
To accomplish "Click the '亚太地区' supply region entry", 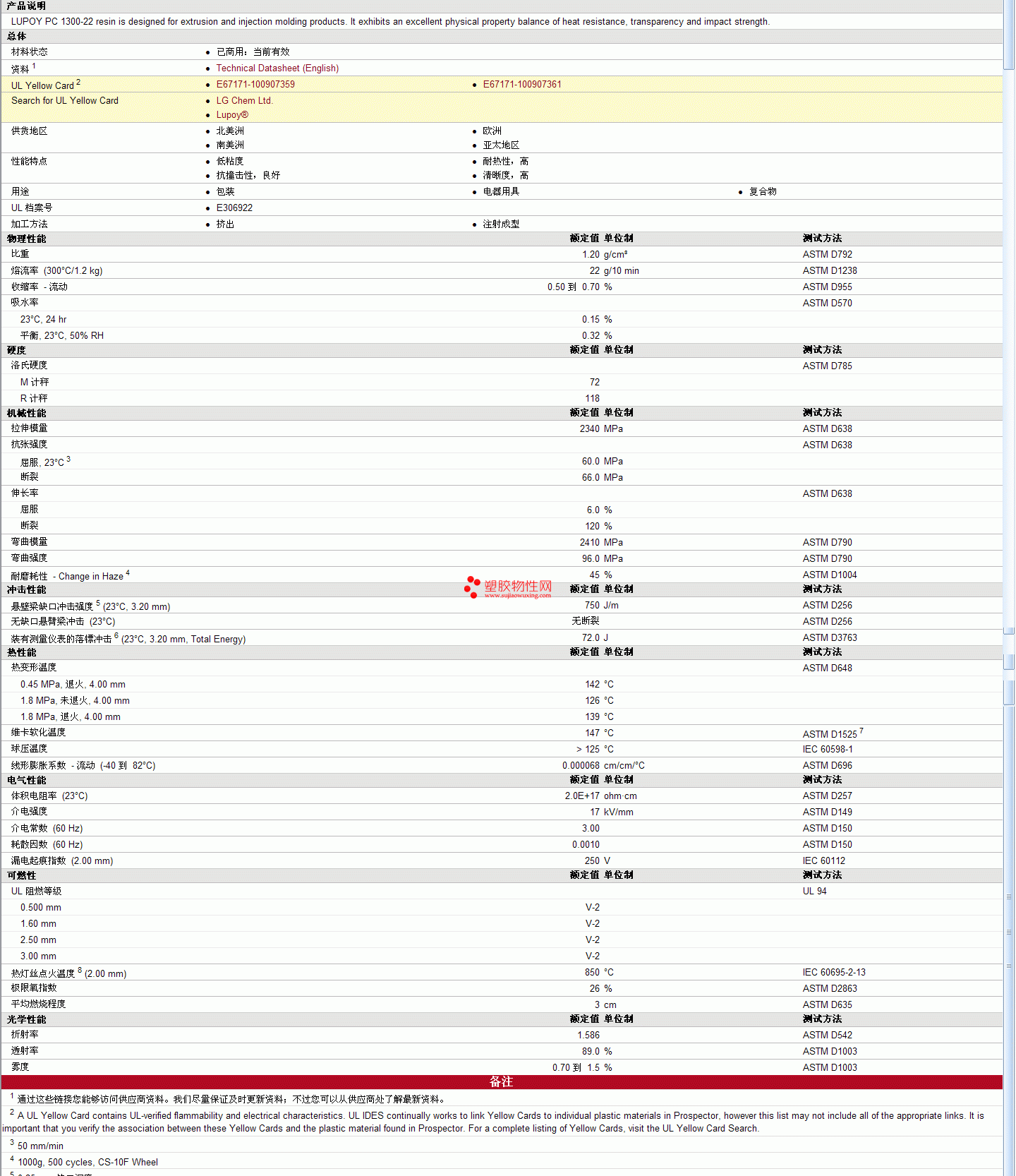I will 501,145.
